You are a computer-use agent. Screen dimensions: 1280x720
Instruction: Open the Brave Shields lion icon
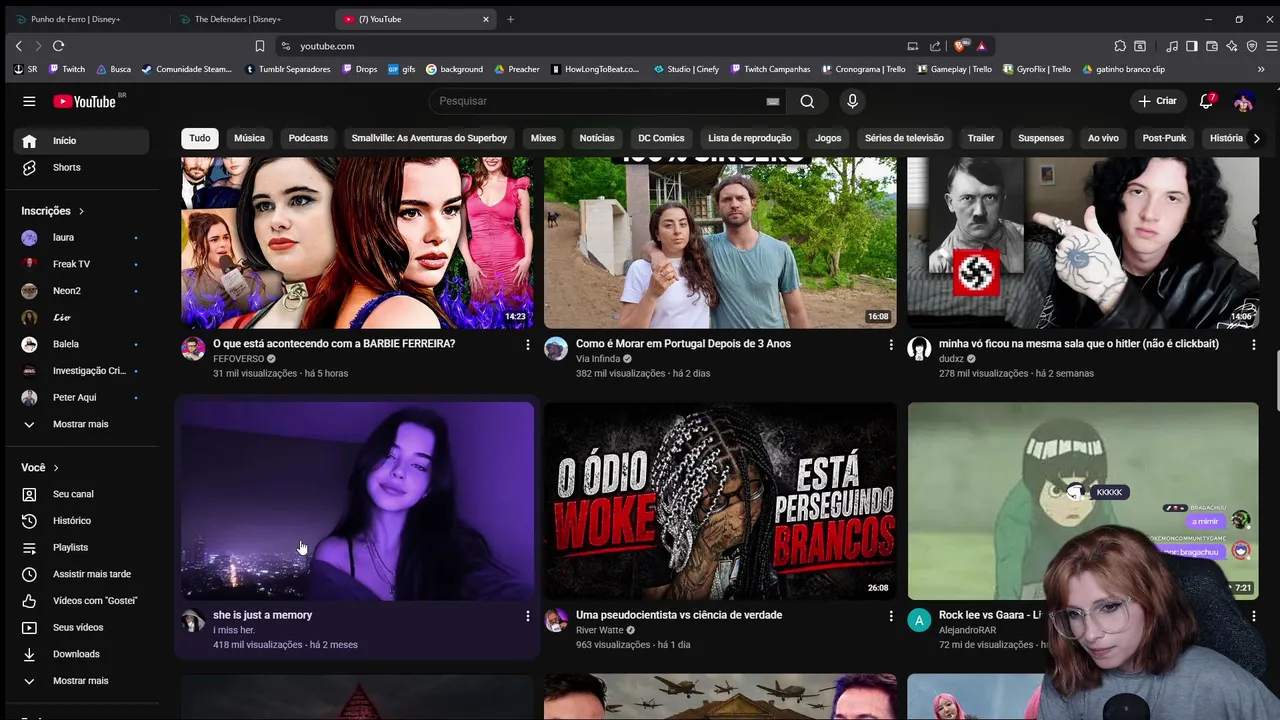961,46
